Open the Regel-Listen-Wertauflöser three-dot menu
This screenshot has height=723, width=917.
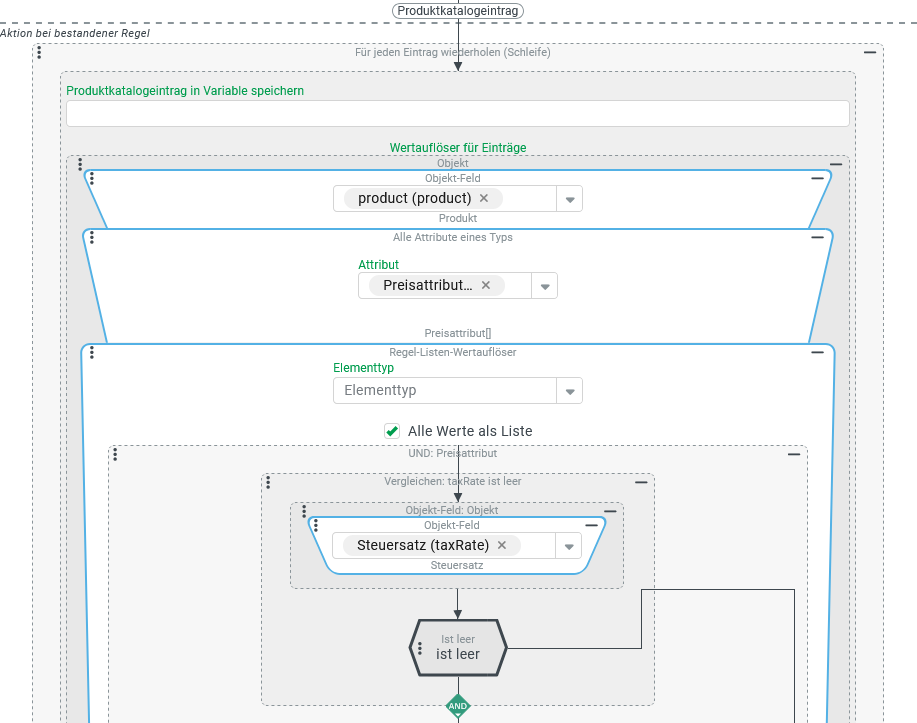tap(92, 352)
